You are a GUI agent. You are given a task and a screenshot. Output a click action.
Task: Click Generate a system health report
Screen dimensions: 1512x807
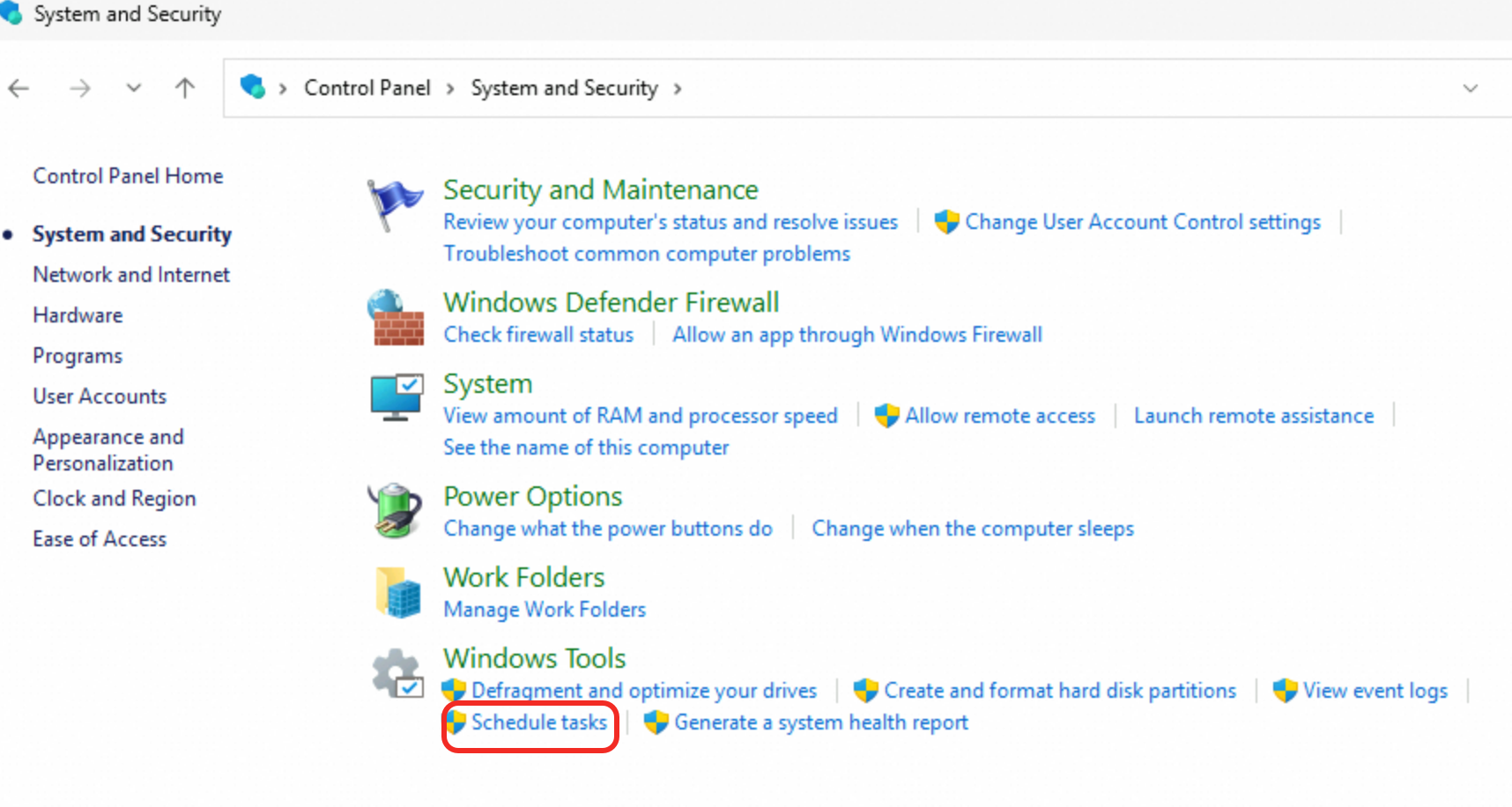pyautogui.click(x=820, y=722)
